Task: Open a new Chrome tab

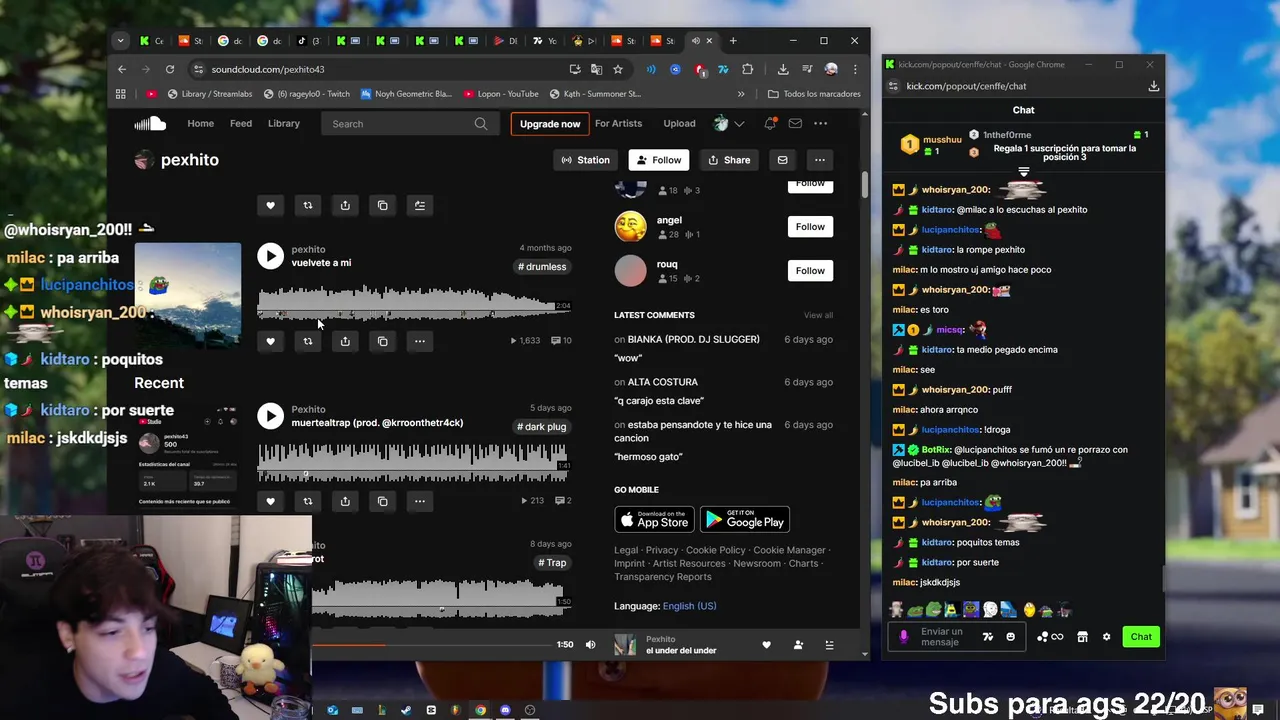Action: point(733,41)
